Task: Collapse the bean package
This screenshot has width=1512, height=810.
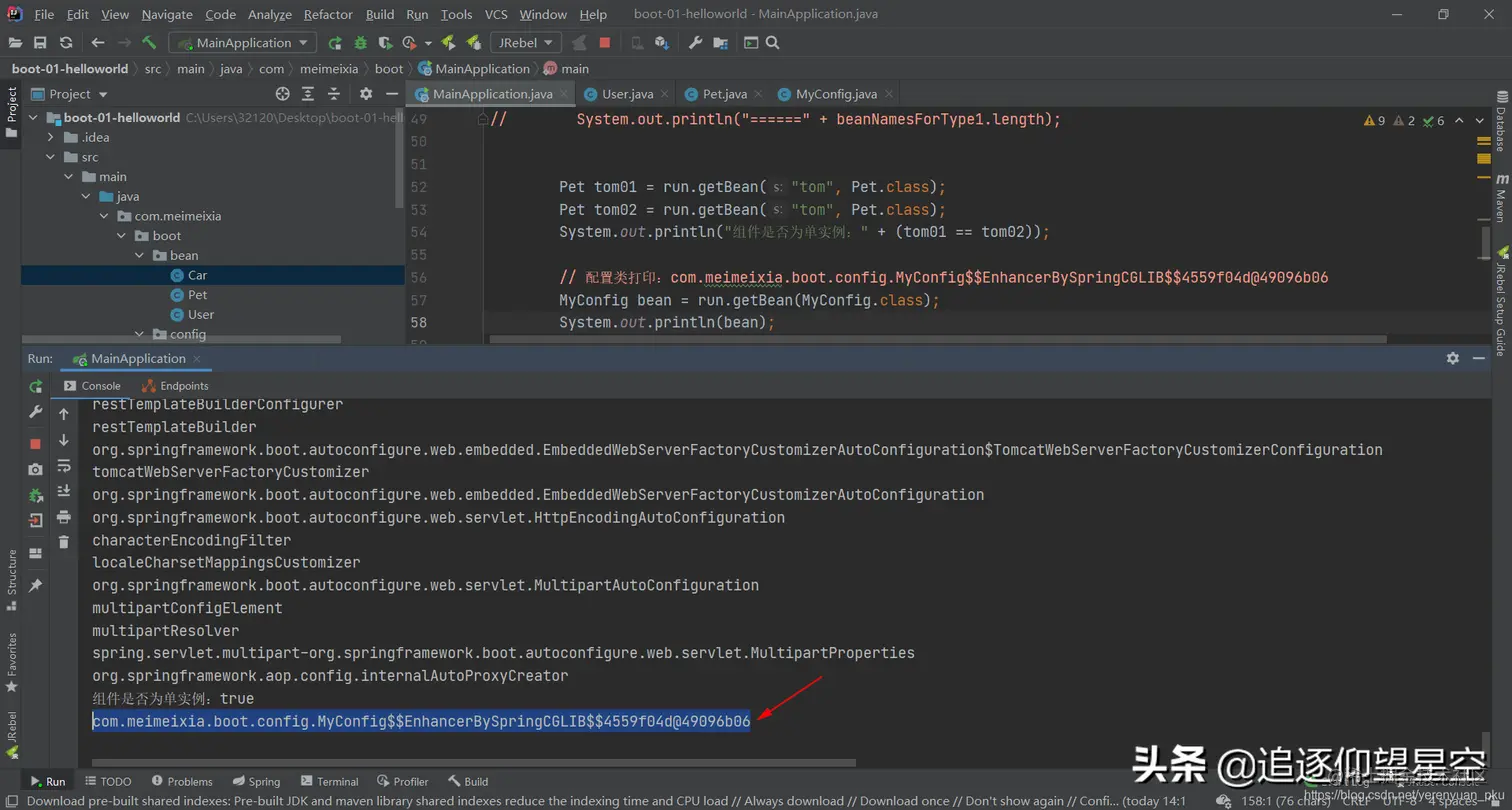Action: click(140, 256)
